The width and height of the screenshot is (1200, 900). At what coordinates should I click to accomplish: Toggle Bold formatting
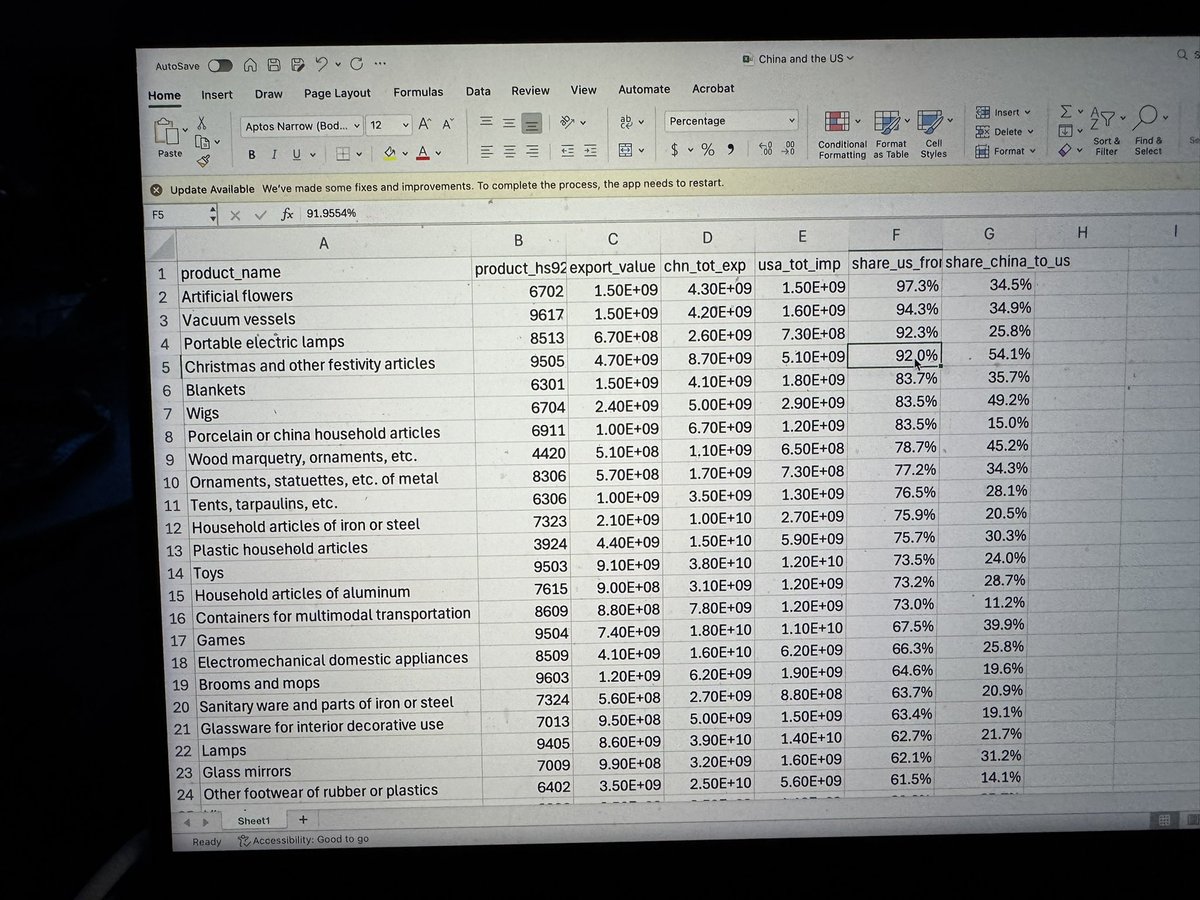[252, 155]
